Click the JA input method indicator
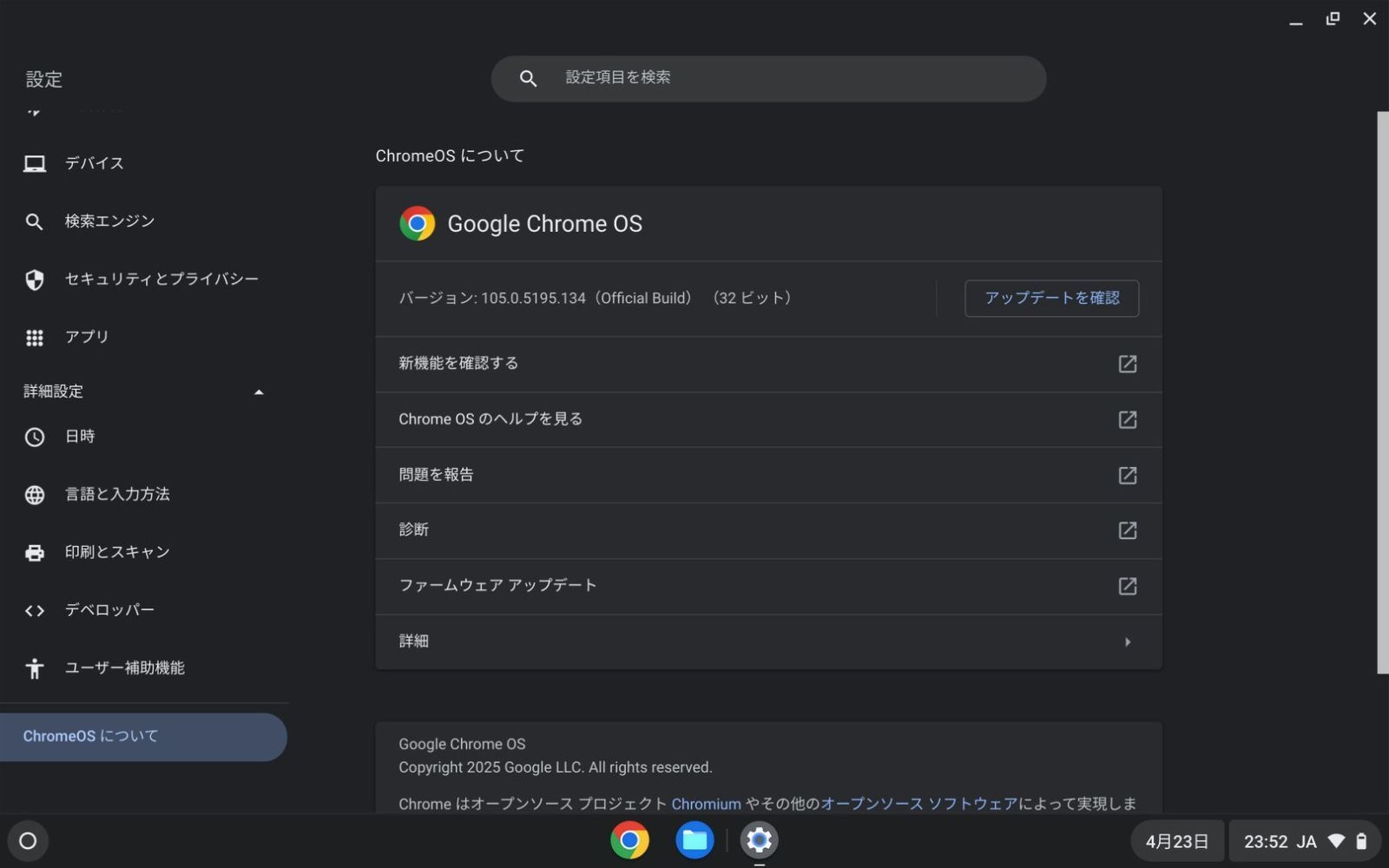This screenshot has width=1389, height=868. [x=1307, y=841]
